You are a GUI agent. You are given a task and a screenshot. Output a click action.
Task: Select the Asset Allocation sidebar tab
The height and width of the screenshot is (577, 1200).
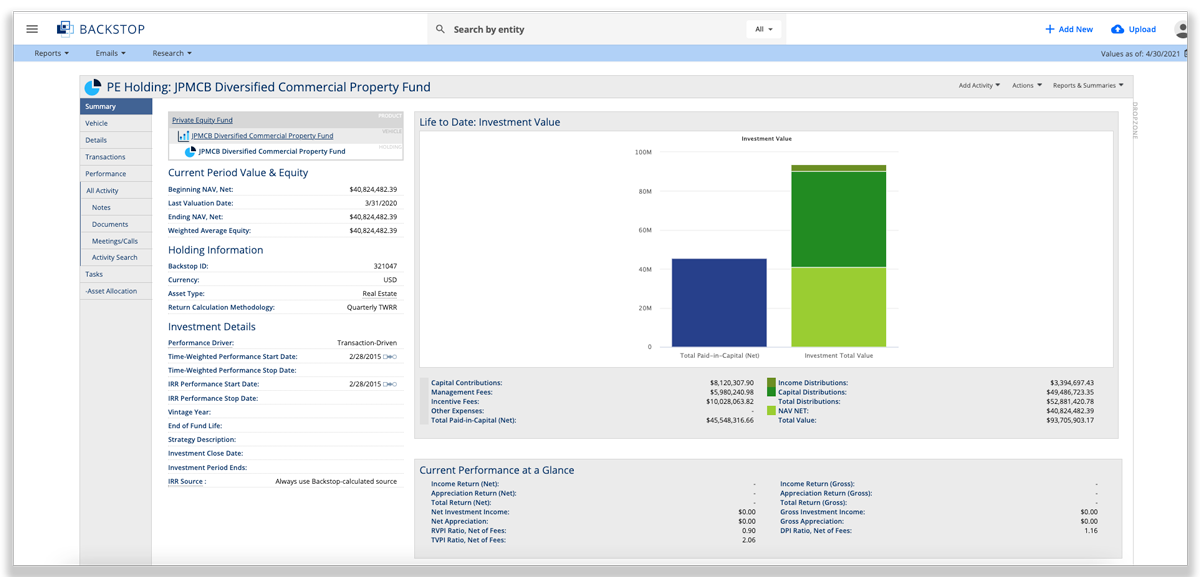(x=116, y=291)
